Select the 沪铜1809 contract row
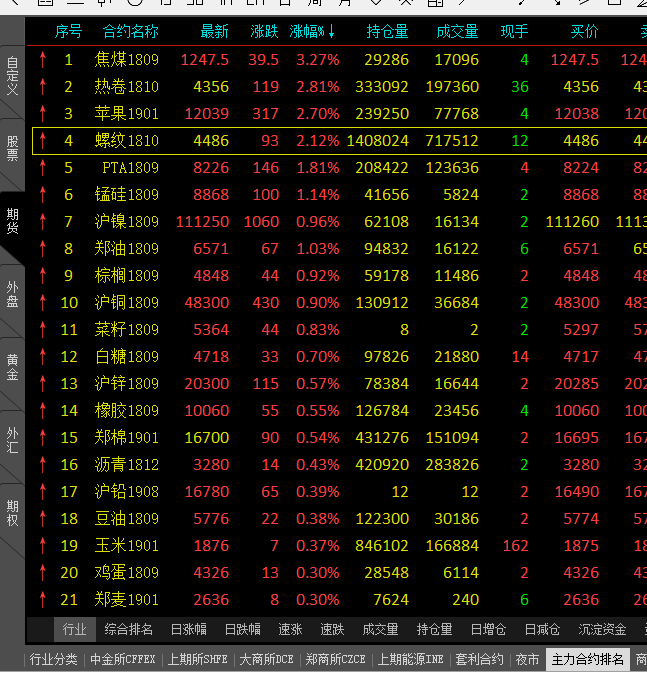Screen dimensions: 647x673 (x=339, y=303)
